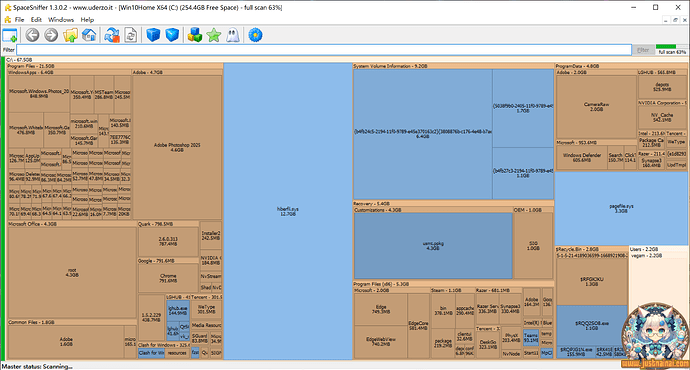Click the Home house icon

[89, 35]
